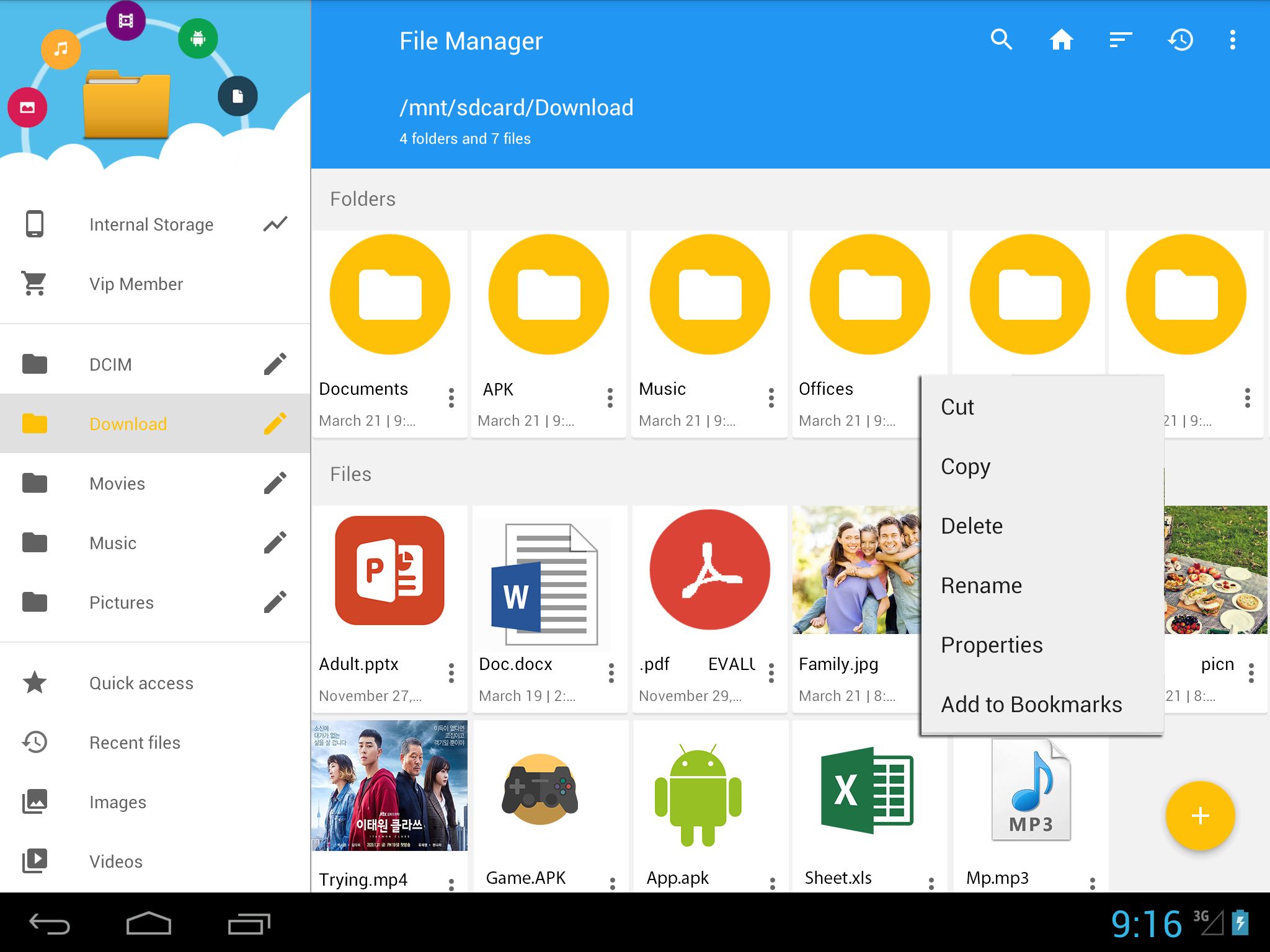Tap the Android apps category bubble
1270x952 pixels.
coord(198,38)
